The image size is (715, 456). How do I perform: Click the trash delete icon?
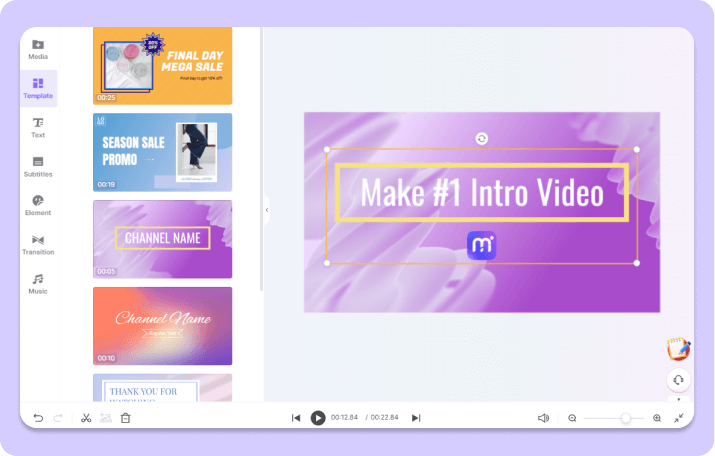pyautogui.click(x=125, y=418)
